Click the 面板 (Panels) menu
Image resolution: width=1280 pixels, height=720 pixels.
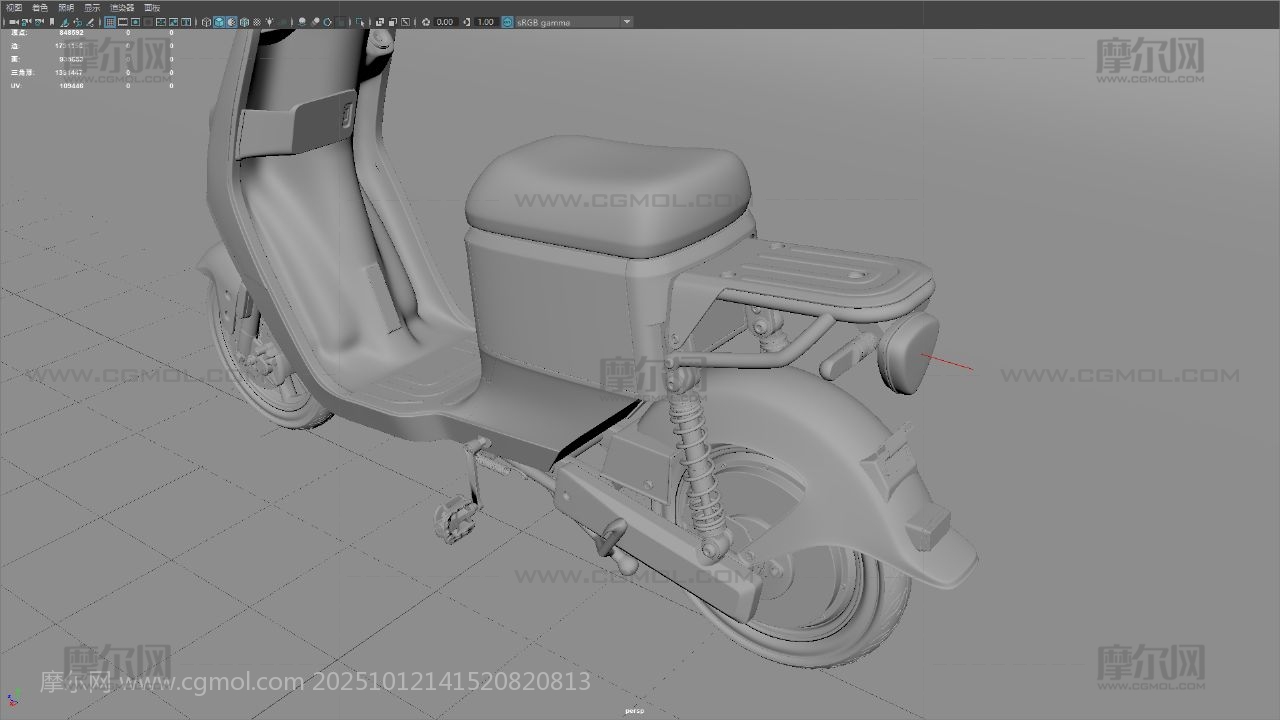(x=152, y=7)
